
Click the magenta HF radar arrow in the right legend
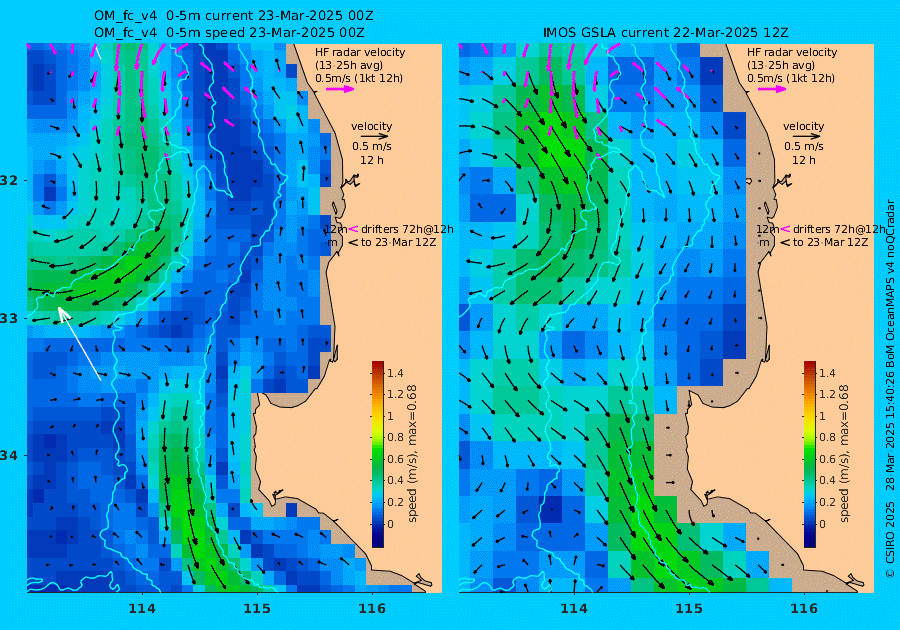click(772, 89)
